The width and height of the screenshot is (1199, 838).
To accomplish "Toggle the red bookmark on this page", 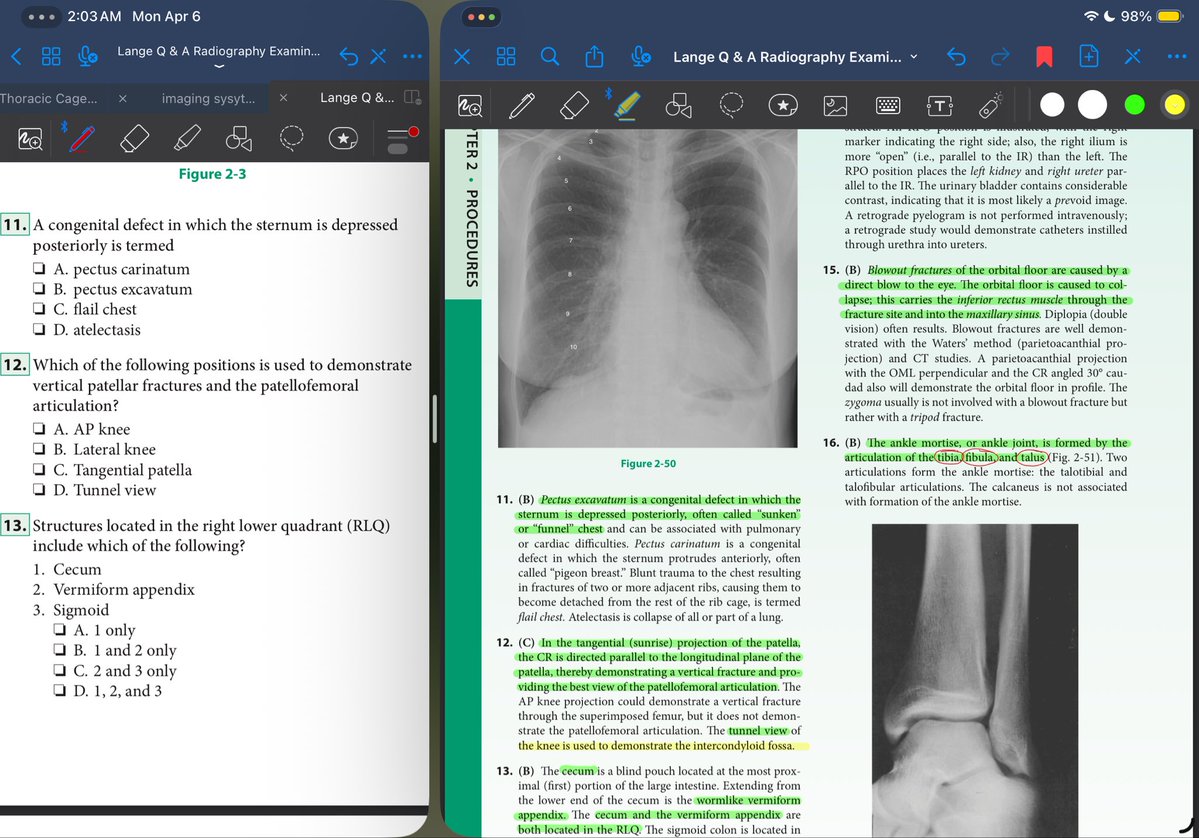I will (x=1044, y=57).
